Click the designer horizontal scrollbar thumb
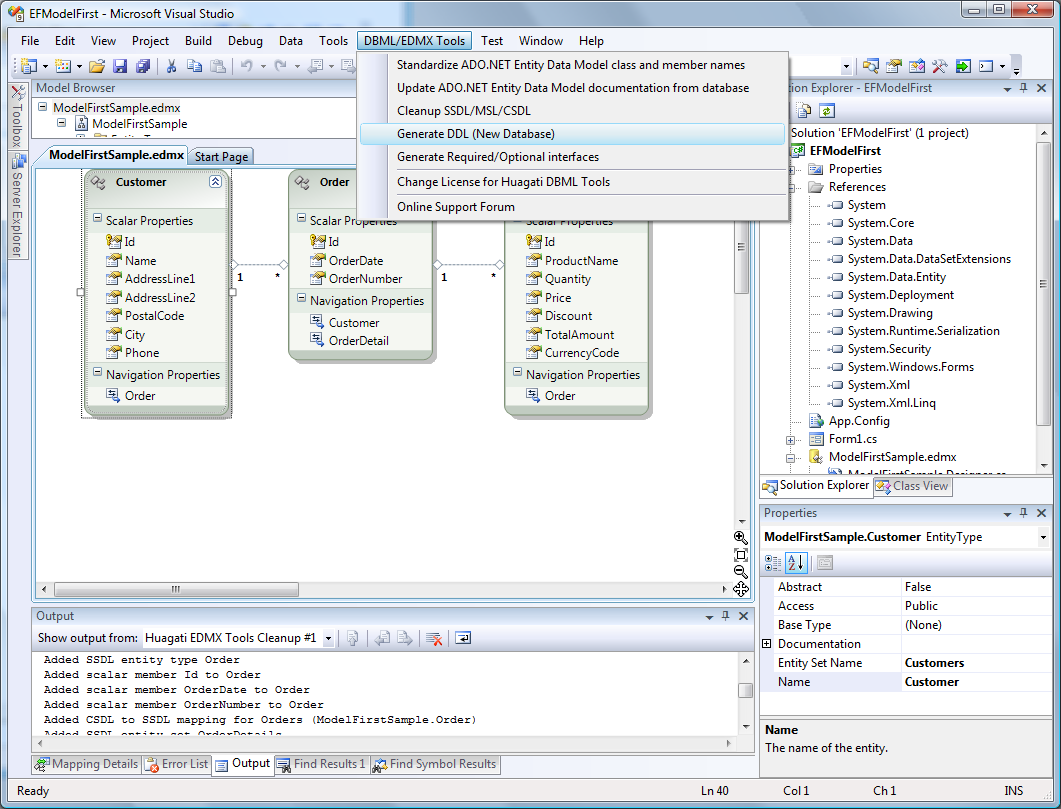Image resolution: width=1061 pixels, height=809 pixels. [176, 590]
